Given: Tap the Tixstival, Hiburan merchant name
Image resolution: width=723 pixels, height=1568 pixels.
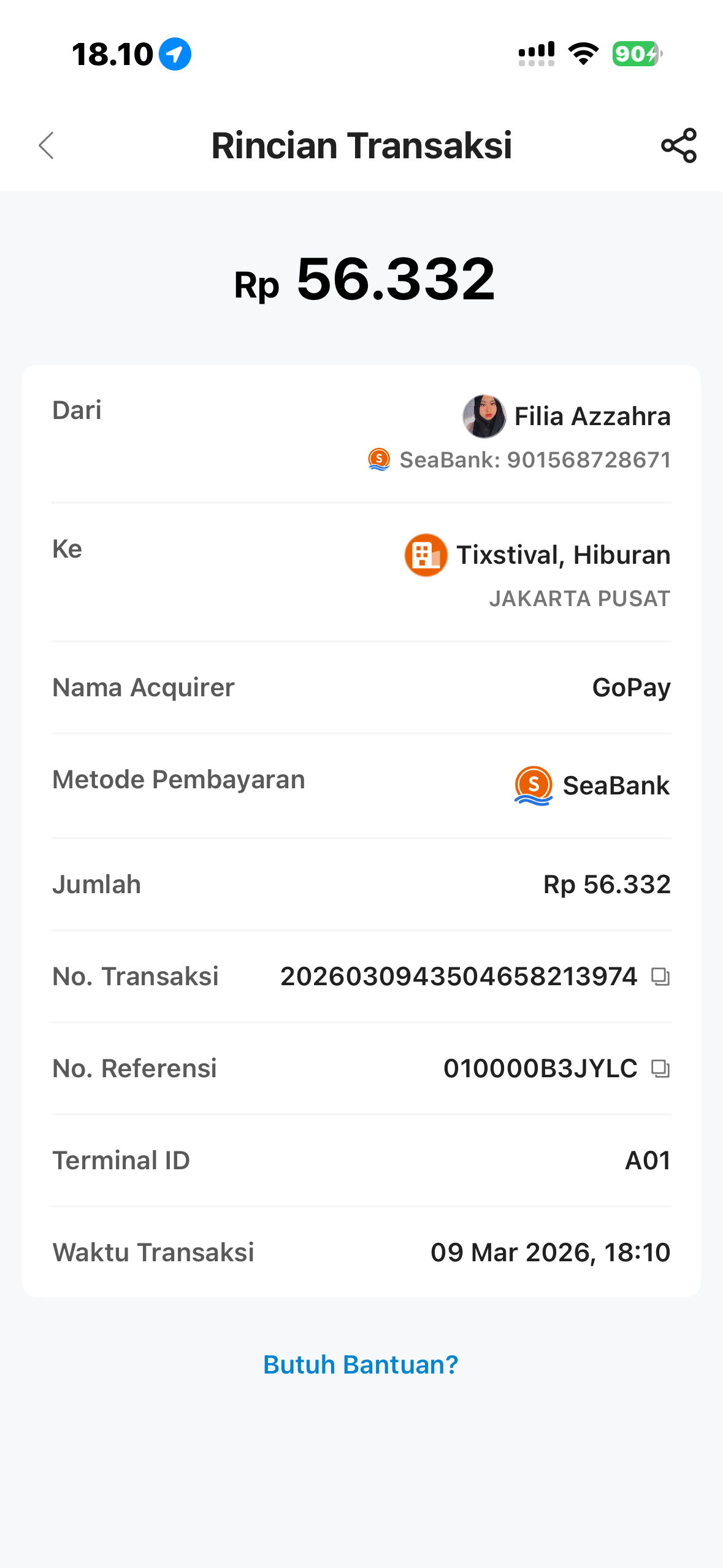Looking at the screenshot, I should (563, 555).
